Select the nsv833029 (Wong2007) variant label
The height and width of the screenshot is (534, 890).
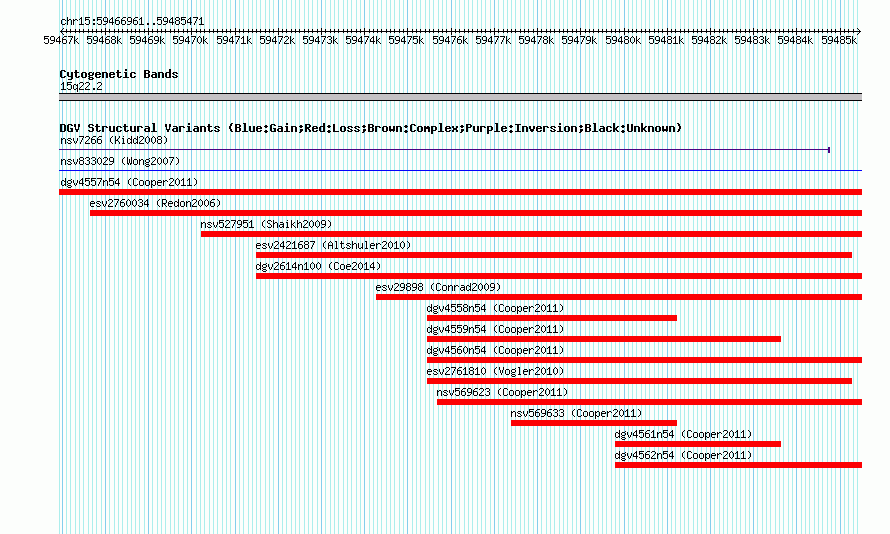pos(120,161)
